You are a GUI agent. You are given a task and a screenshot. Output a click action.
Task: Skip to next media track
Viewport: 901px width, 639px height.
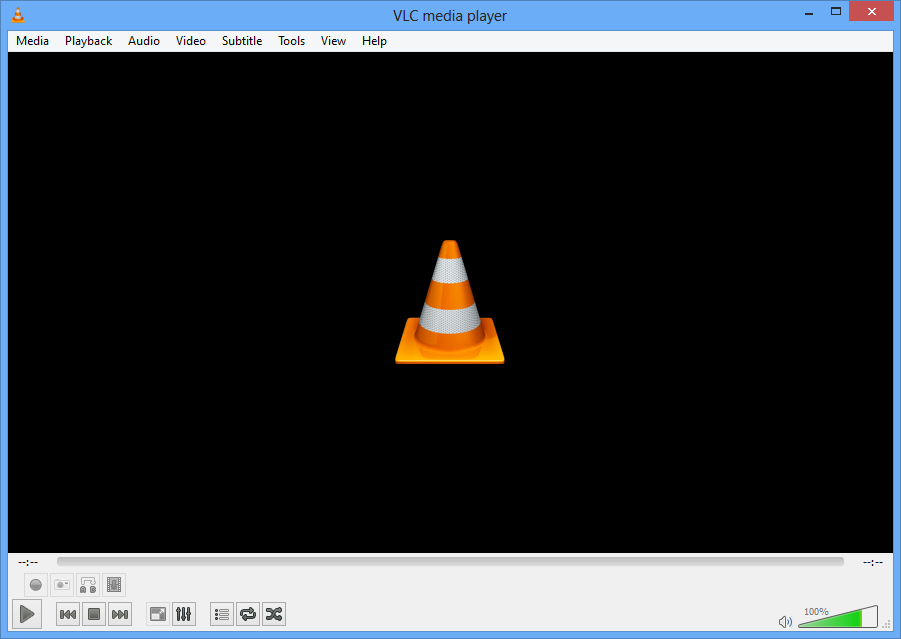pyautogui.click(x=120, y=614)
